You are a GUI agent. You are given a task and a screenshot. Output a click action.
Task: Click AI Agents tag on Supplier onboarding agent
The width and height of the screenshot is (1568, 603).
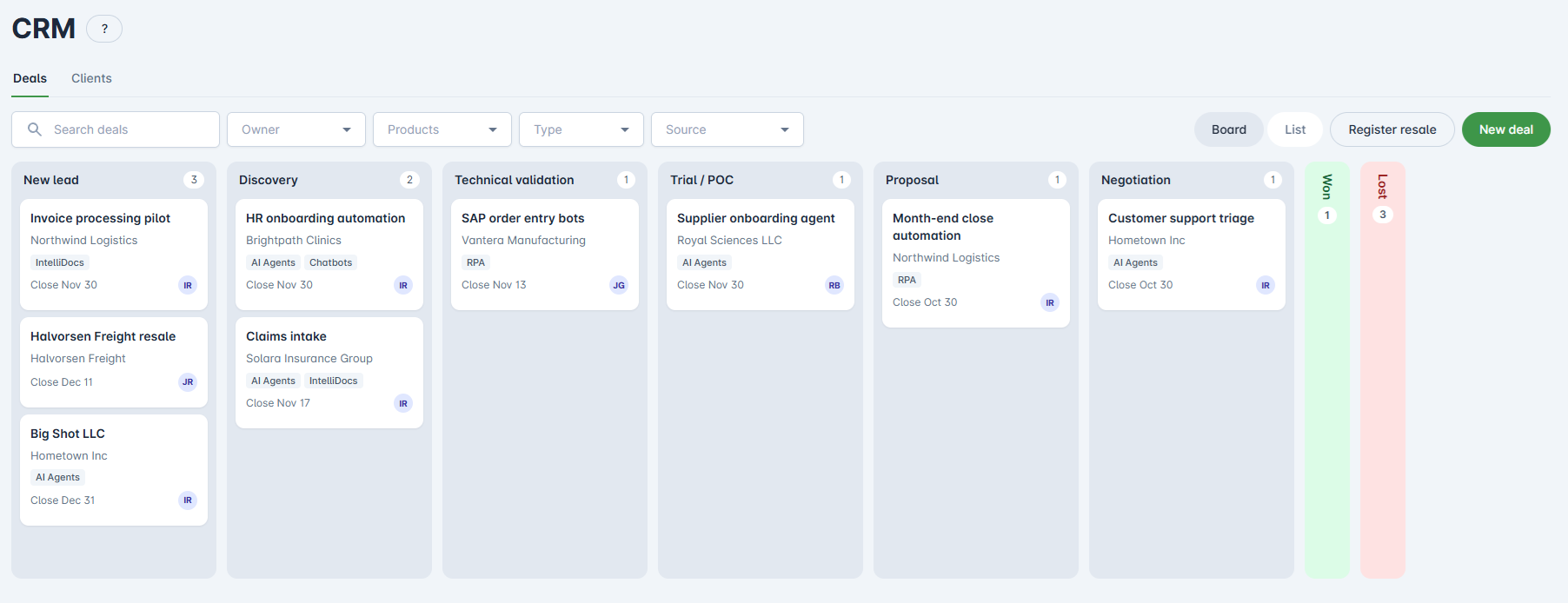point(704,262)
